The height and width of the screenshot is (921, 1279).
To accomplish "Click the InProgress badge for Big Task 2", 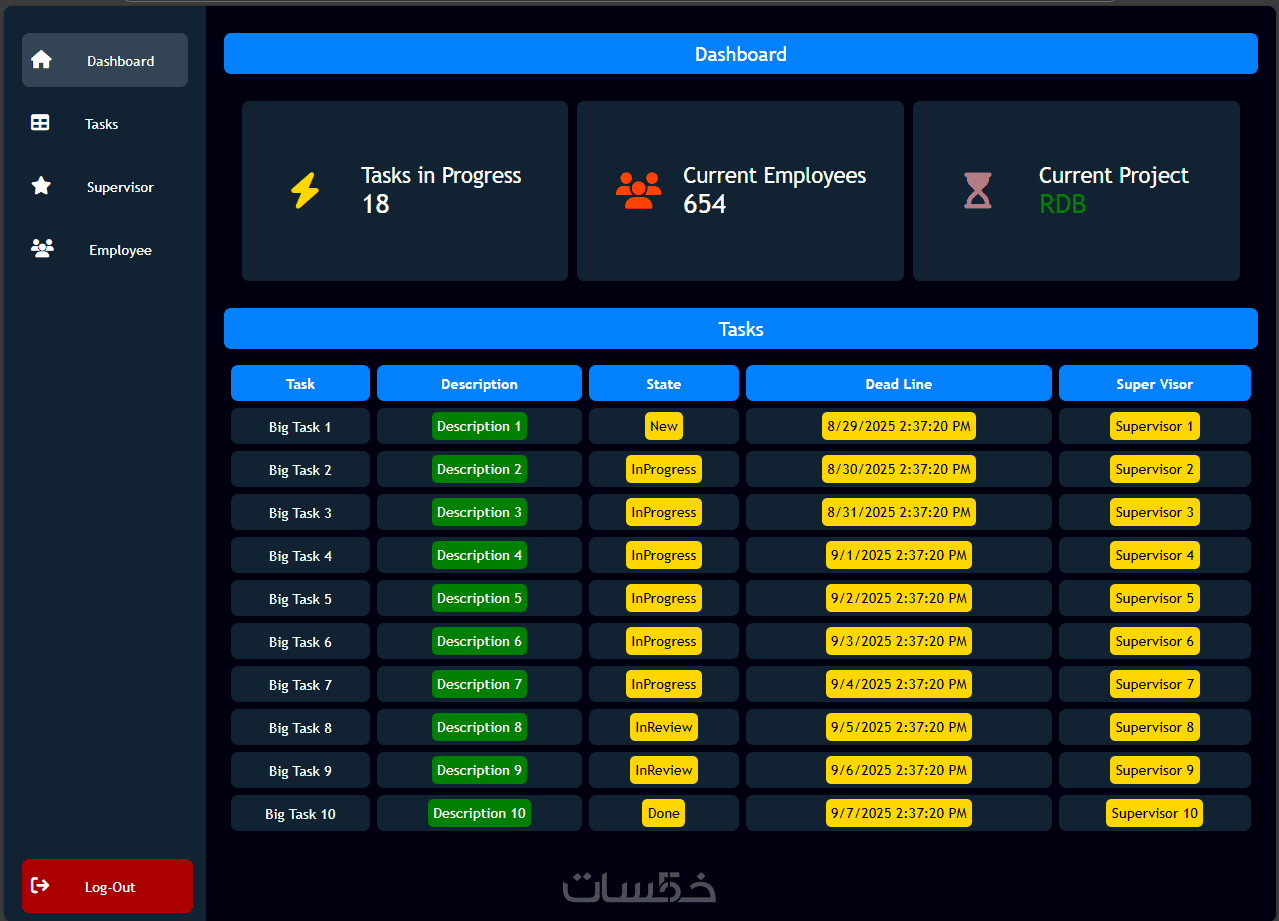I will click(x=664, y=469).
